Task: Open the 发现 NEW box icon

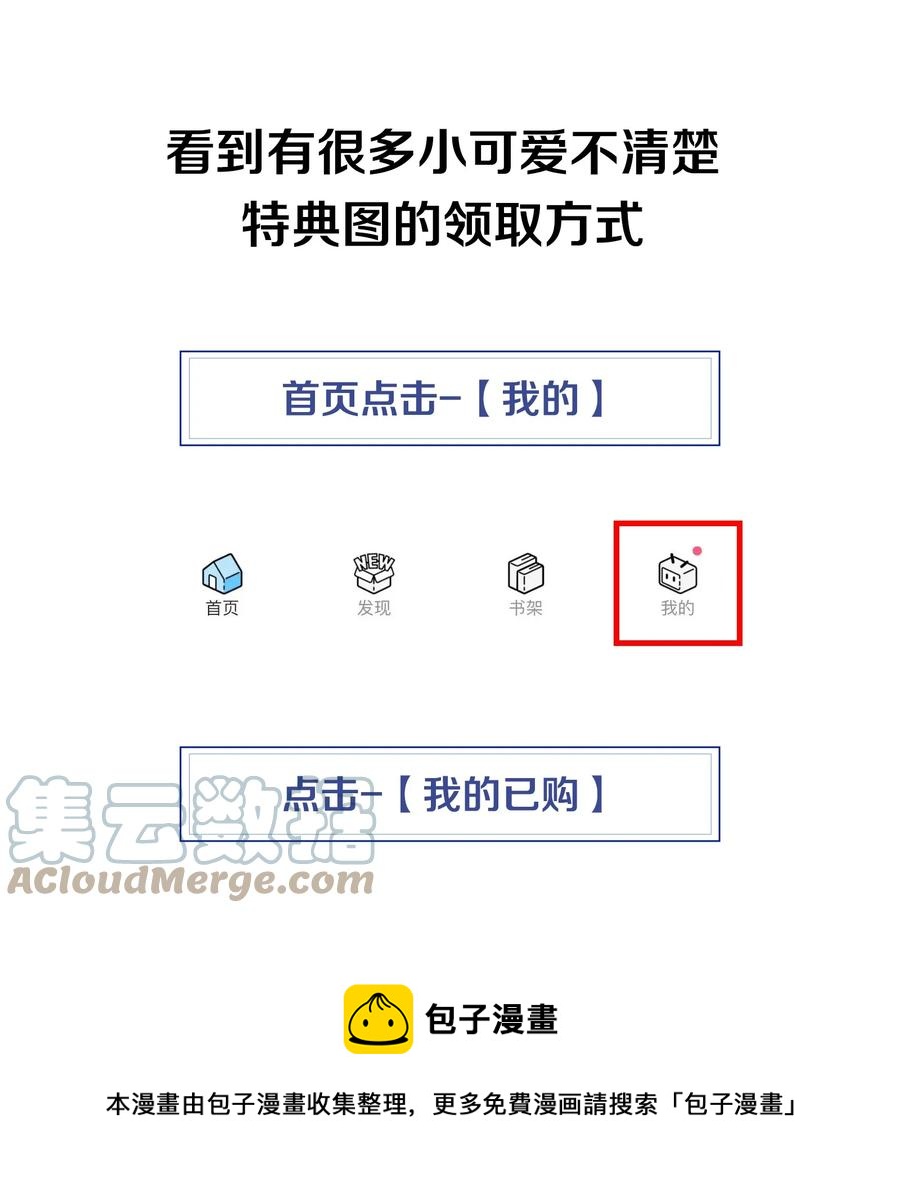Action: [373, 573]
